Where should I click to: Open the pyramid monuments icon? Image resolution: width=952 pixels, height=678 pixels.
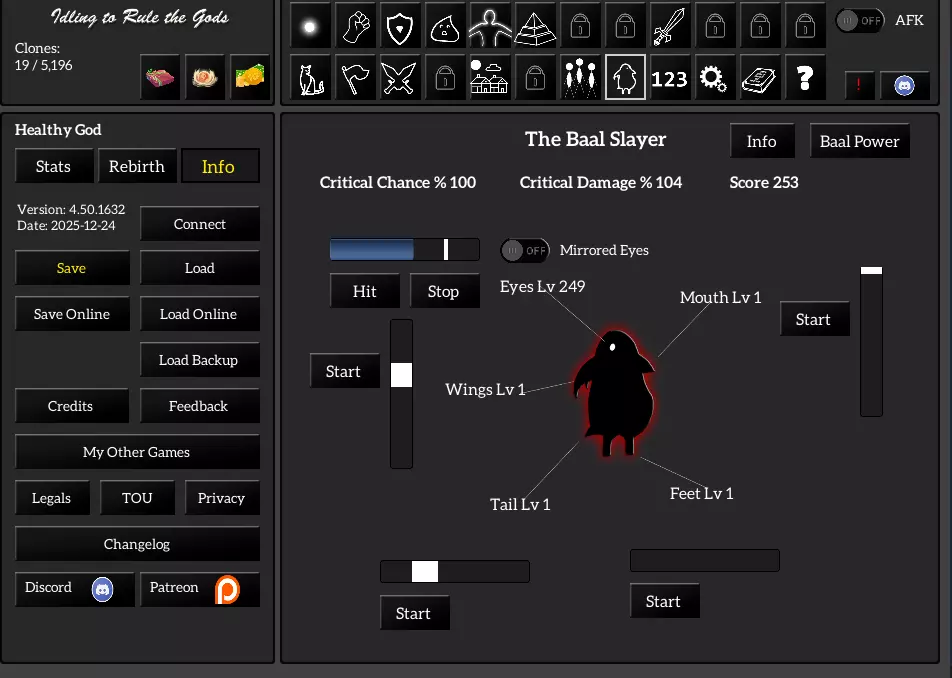click(x=535, y=26)
